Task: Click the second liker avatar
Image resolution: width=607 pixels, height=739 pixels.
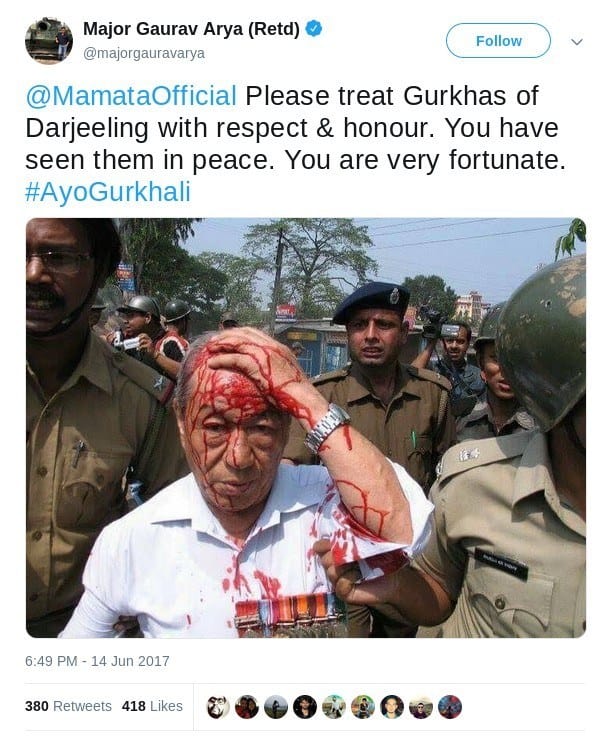Action: click(x=247, y=706)
